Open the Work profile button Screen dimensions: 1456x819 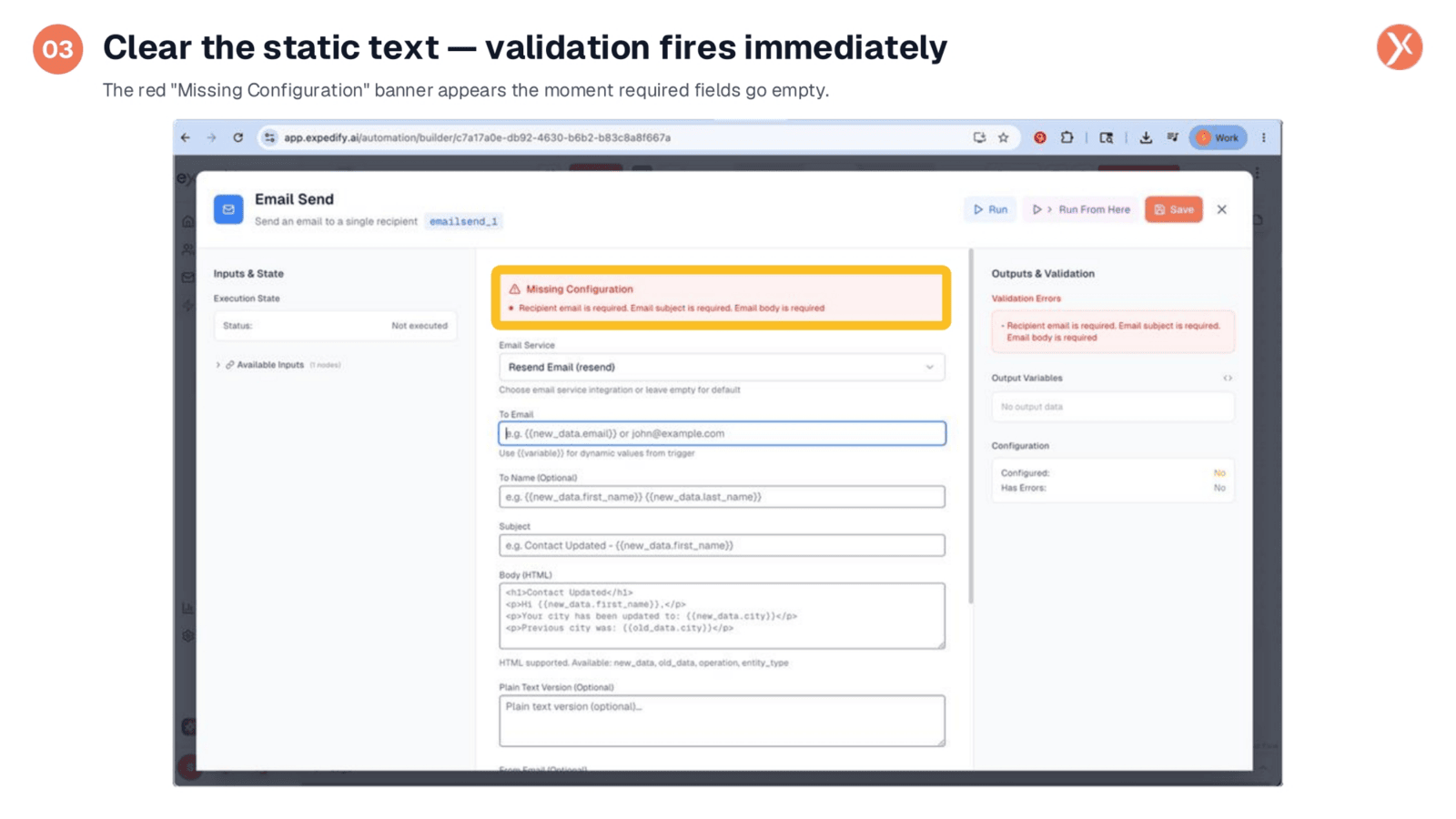tap(1218, 137)
